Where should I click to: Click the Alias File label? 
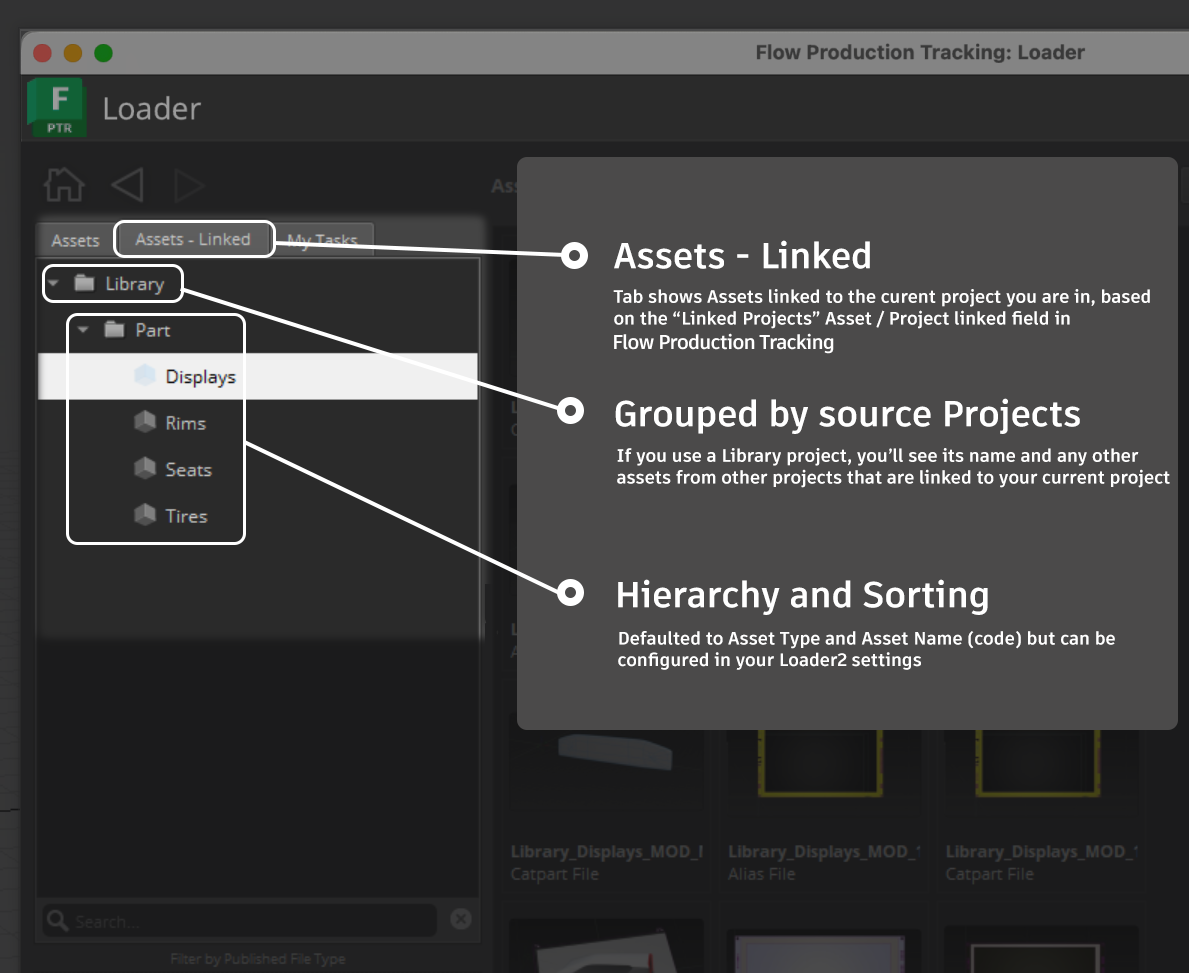coord(761,874)
